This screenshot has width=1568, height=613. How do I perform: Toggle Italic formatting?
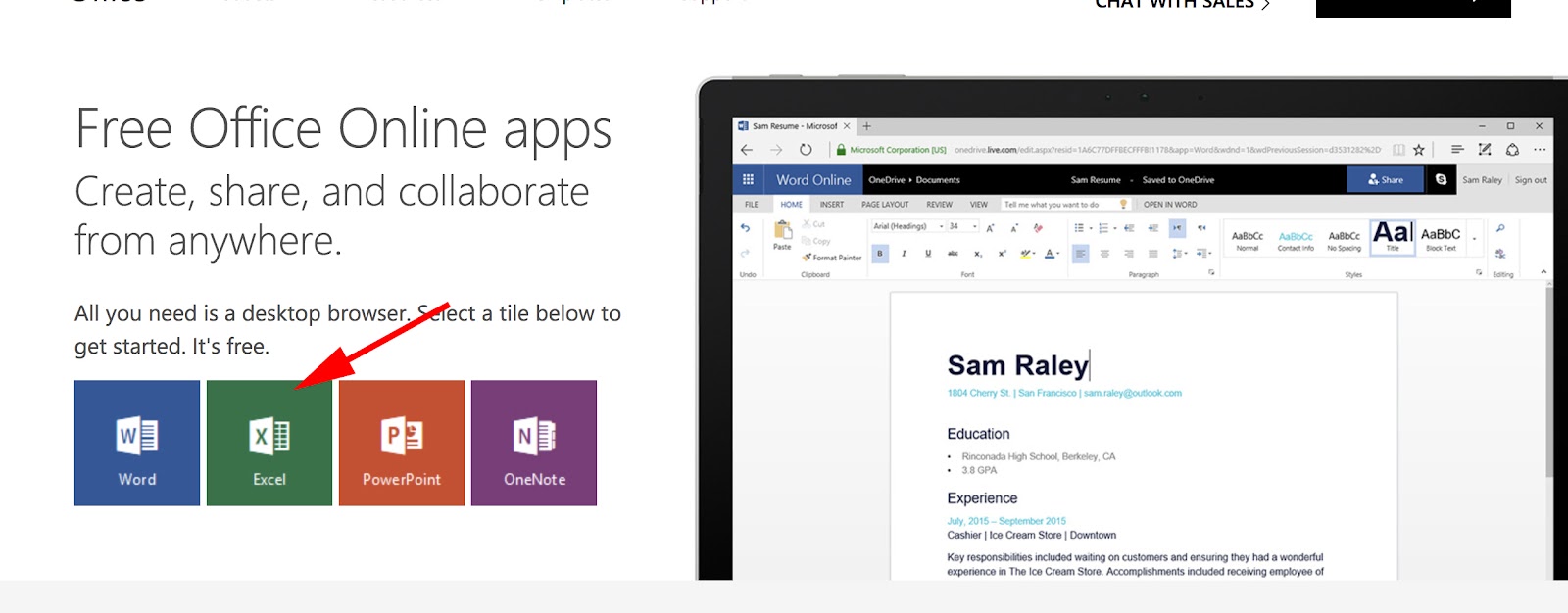pos(904,254)
